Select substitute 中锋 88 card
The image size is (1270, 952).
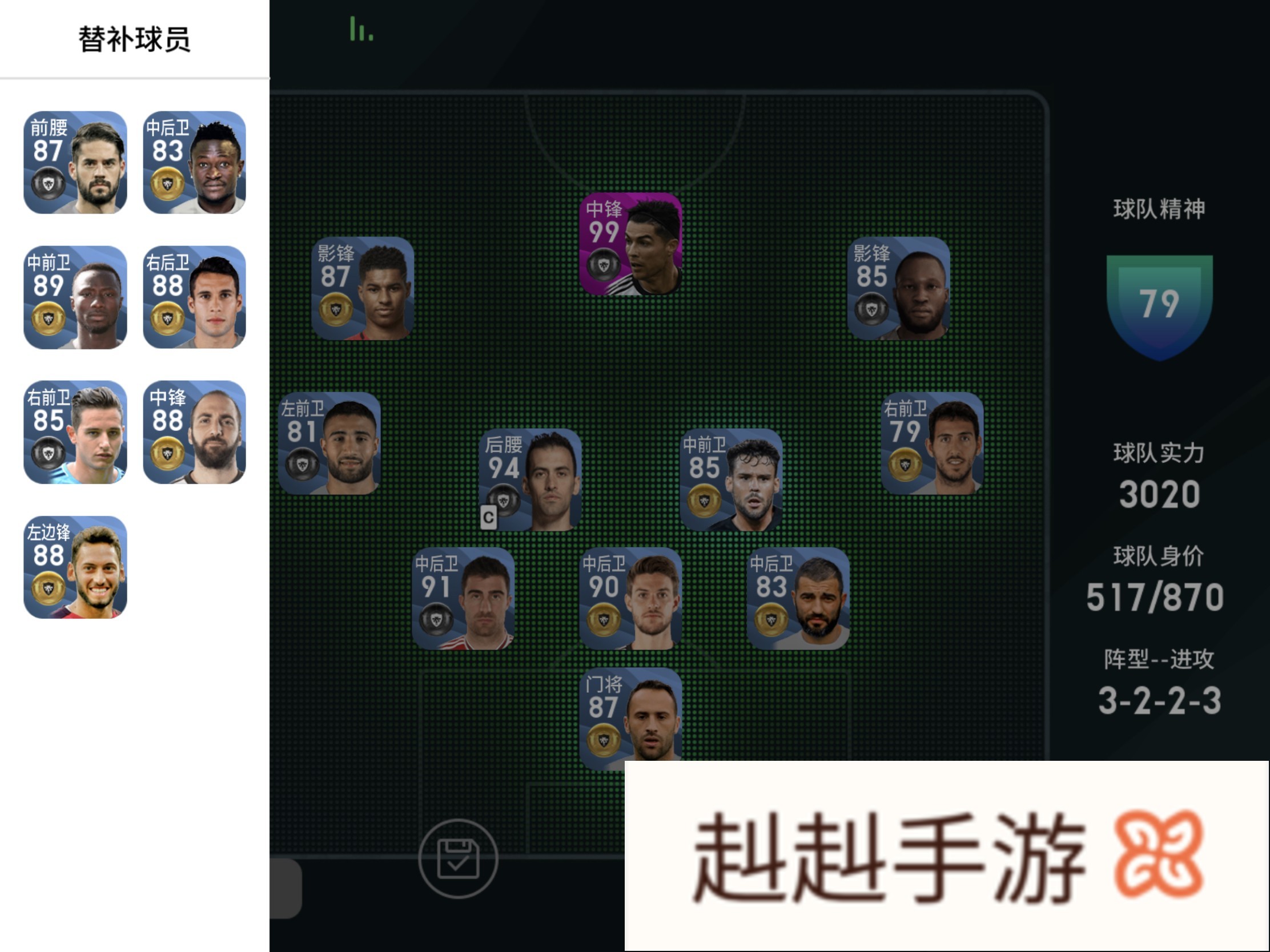click(195, 432)
